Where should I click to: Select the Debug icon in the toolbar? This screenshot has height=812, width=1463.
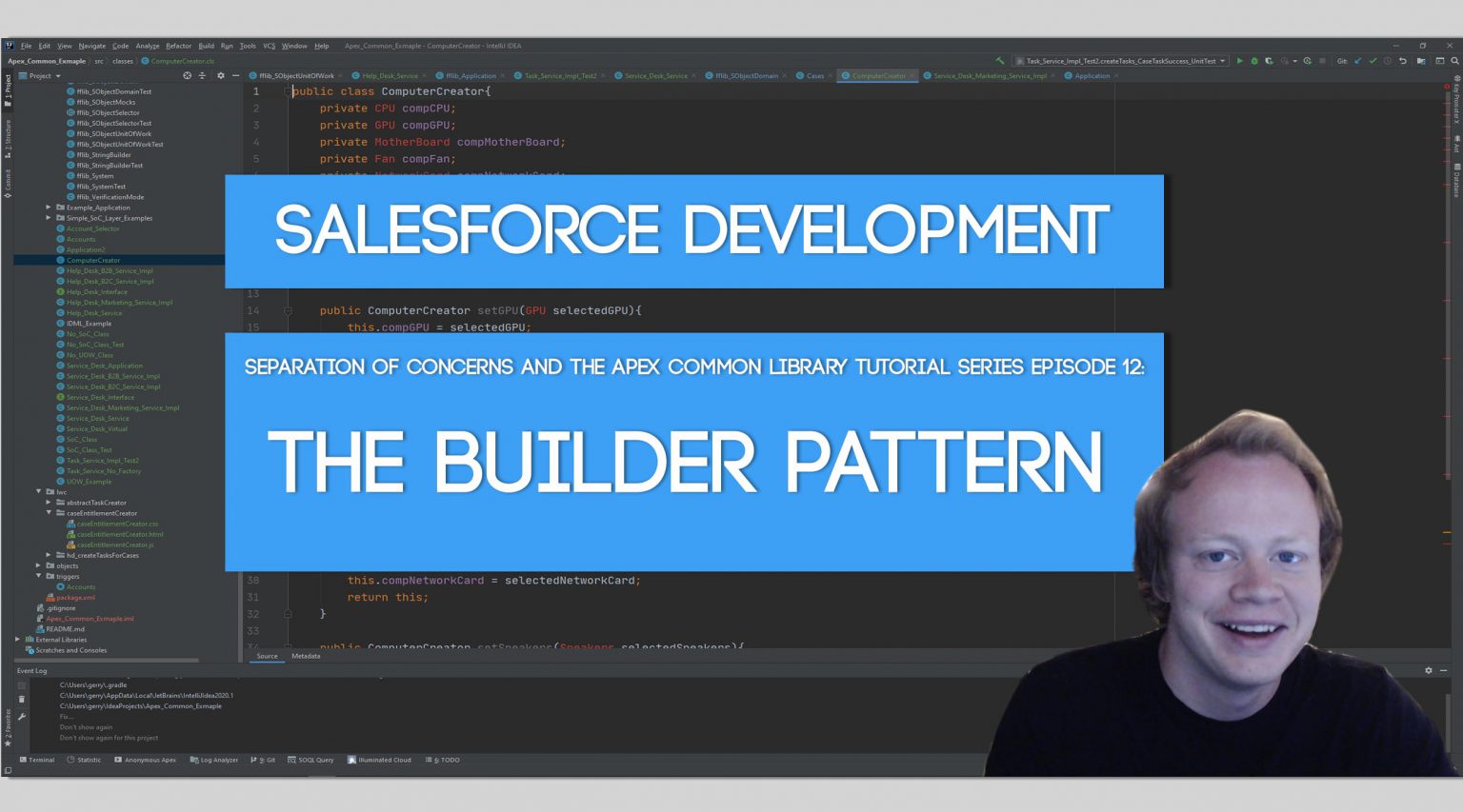coord(1255,60)
